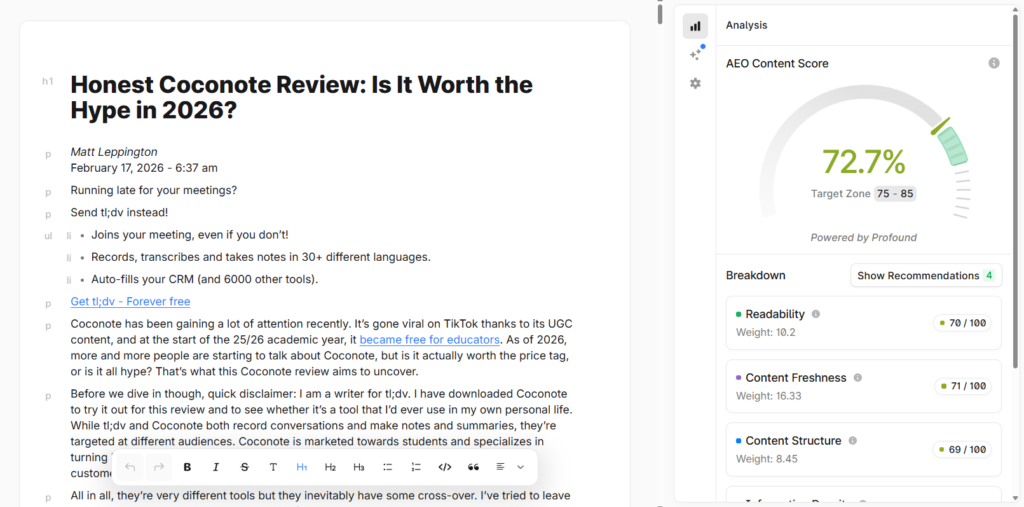Image resolution: width=1024 pixels, height=507 pixels.
Task: Click info icon beside AEO Content Score
Action: pyautogui.click(x=993, y=63)
